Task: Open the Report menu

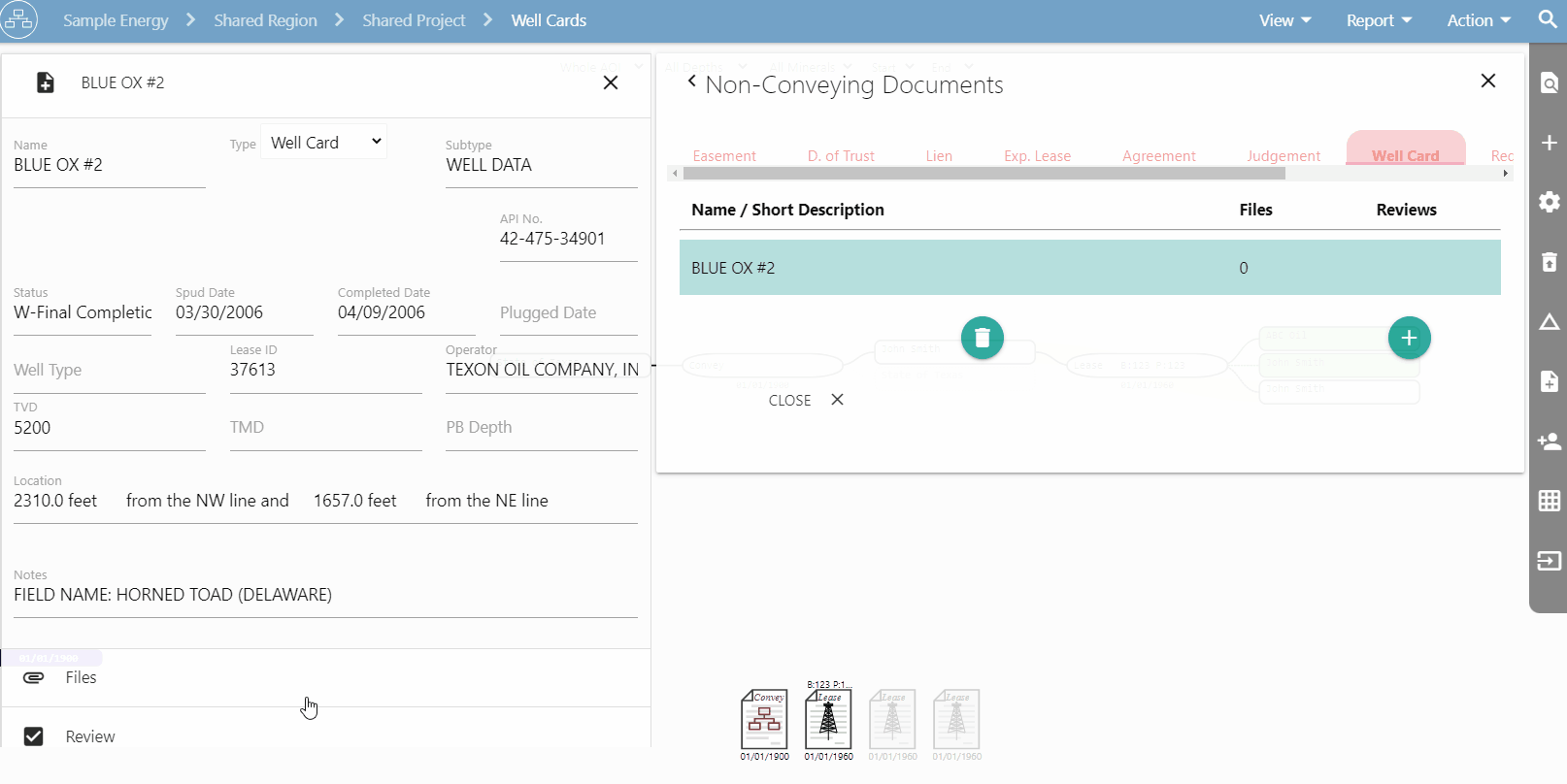Action: pyautogui.click(x=1378, y=20)
